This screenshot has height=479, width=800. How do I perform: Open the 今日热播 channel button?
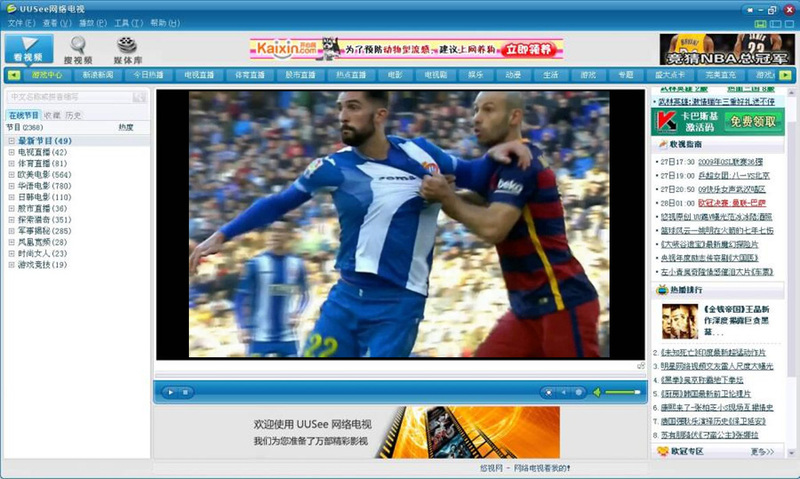click(148, 75)
